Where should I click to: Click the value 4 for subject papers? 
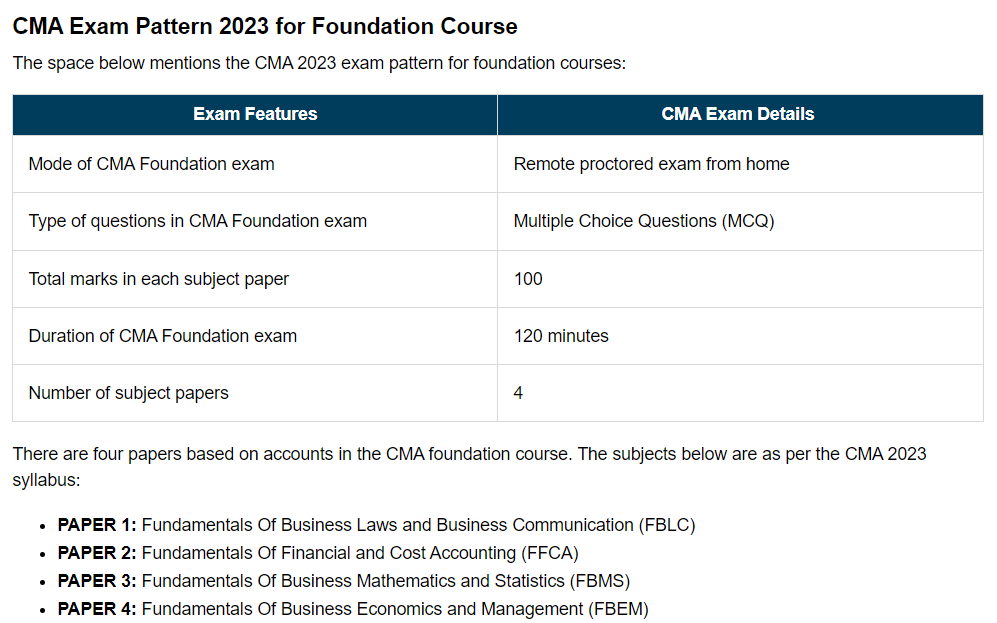click(x=518, y=393)
